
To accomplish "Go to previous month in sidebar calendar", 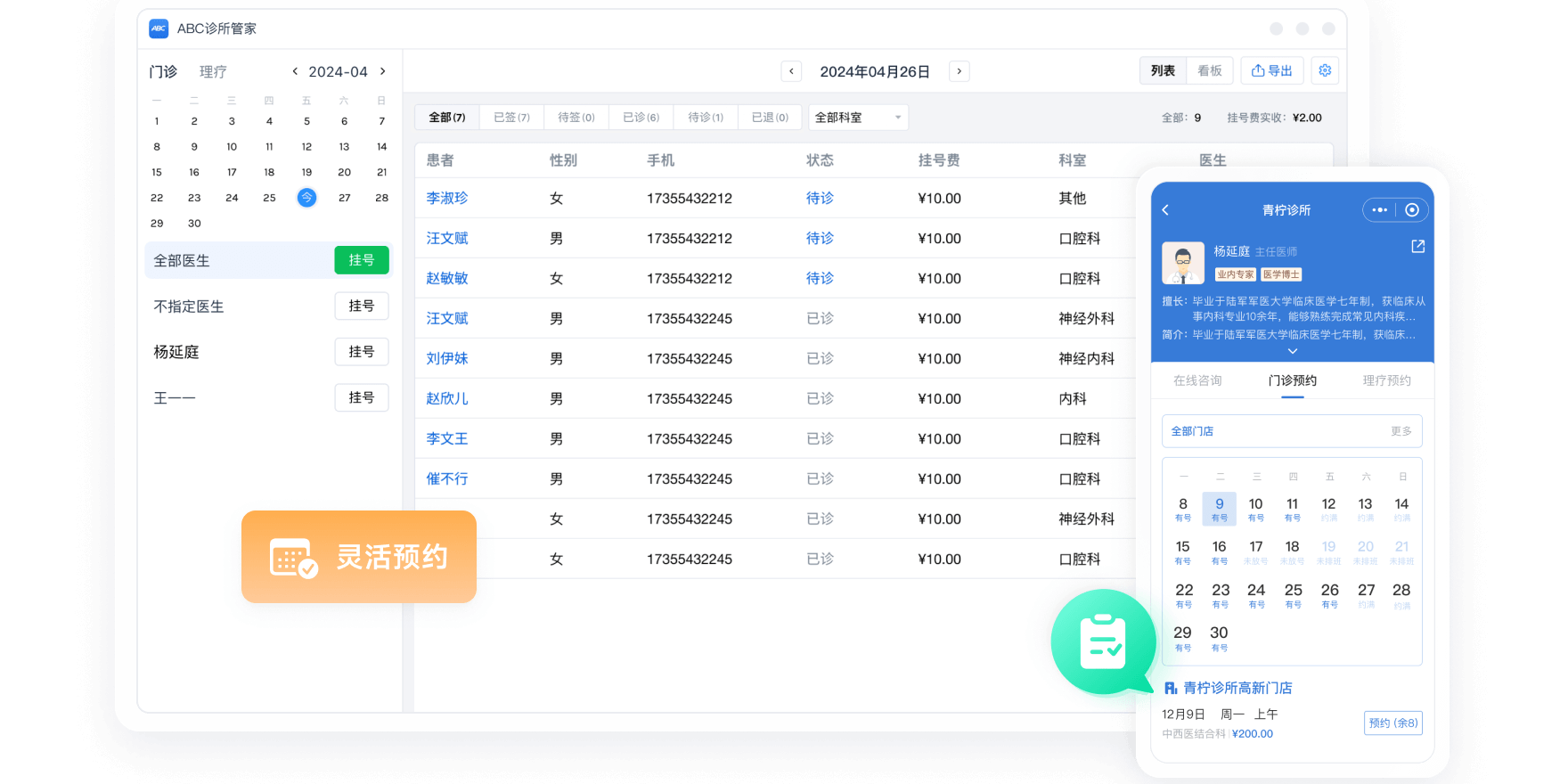I will click(x=295, y=71).
